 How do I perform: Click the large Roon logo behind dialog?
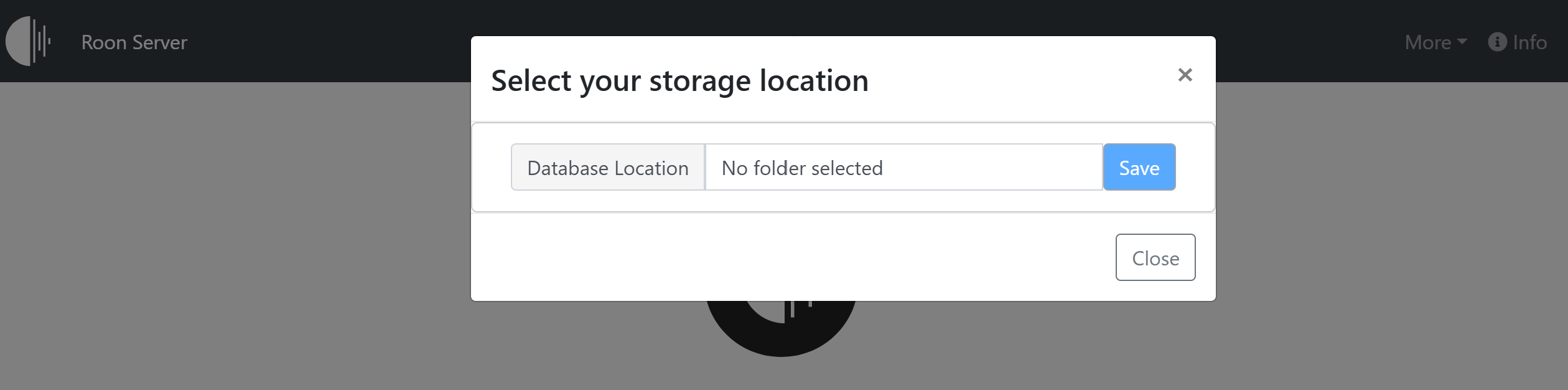coord(781,327)
